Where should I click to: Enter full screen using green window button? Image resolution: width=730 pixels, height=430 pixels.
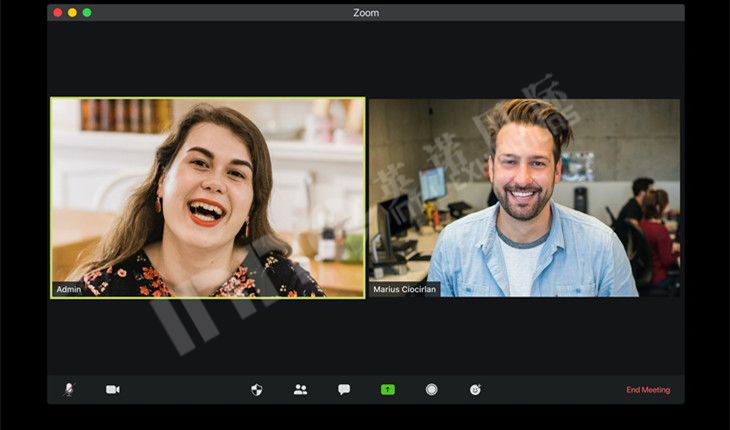(87, 13)
